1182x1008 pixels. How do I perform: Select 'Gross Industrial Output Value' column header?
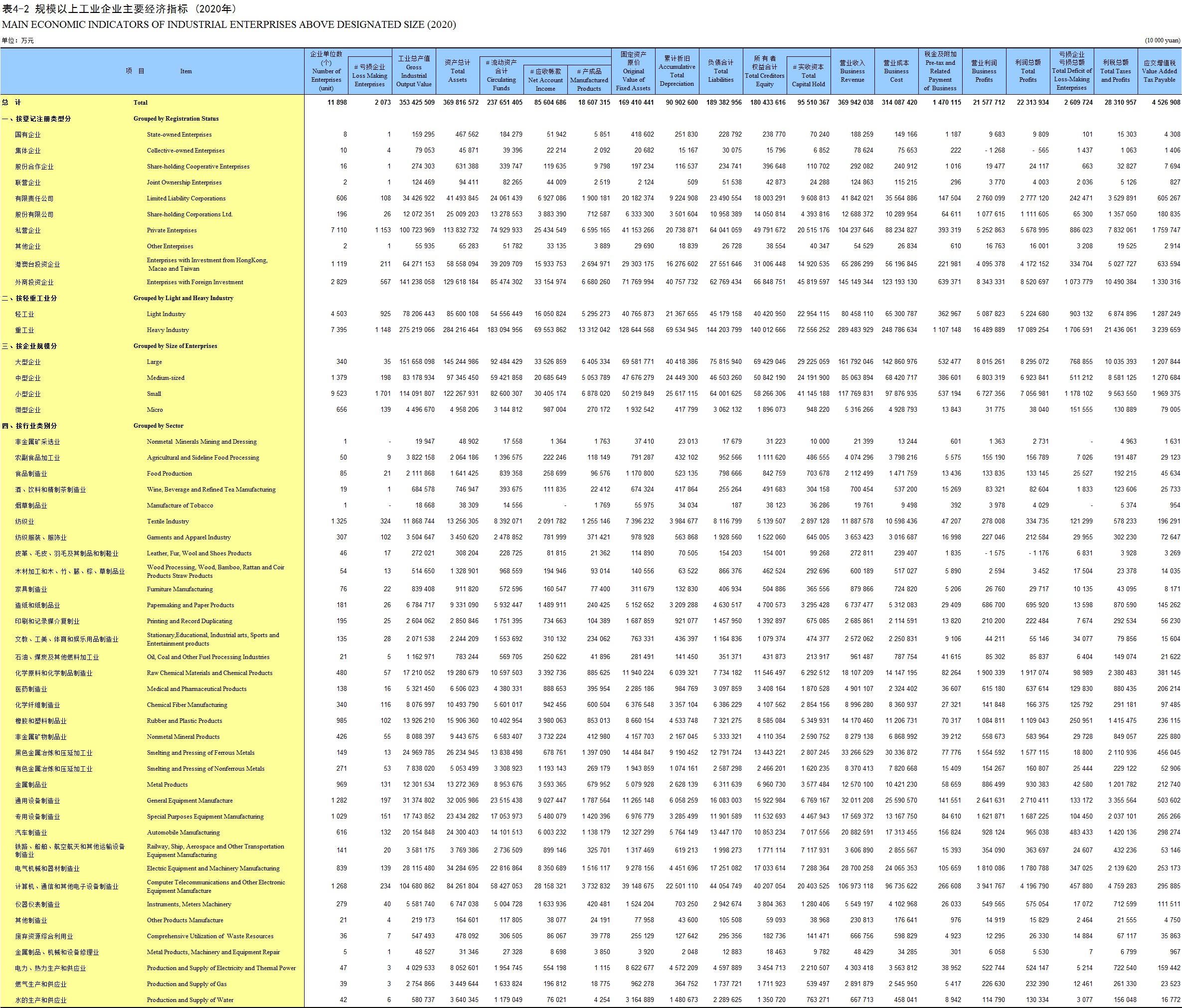(x=414, y=71)
